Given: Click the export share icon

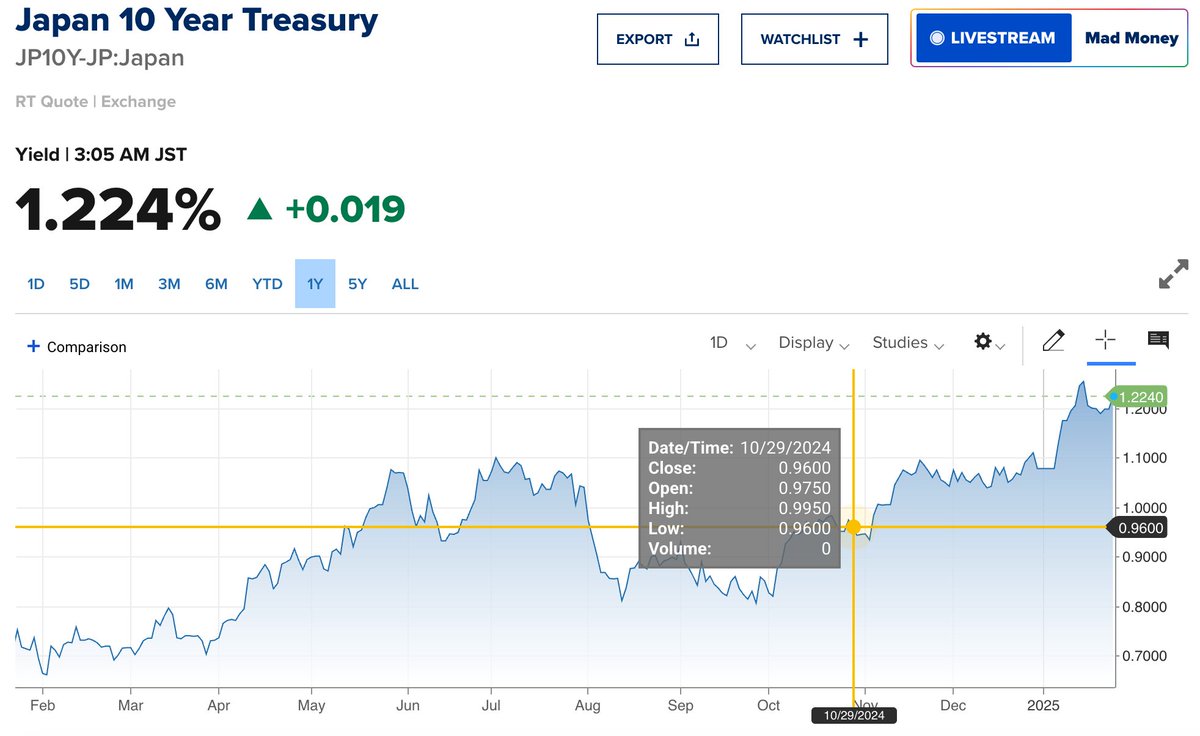Looking at the screenshot, I should point(691,39).
